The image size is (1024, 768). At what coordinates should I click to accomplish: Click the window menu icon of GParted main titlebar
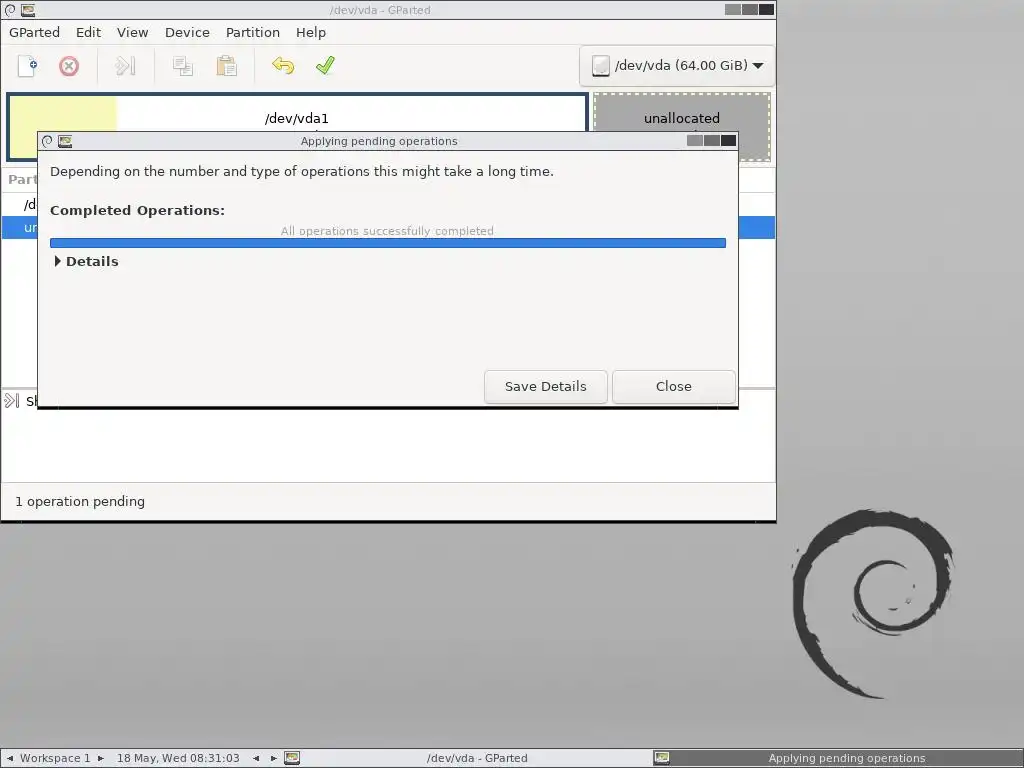click(x=10, y=10)
